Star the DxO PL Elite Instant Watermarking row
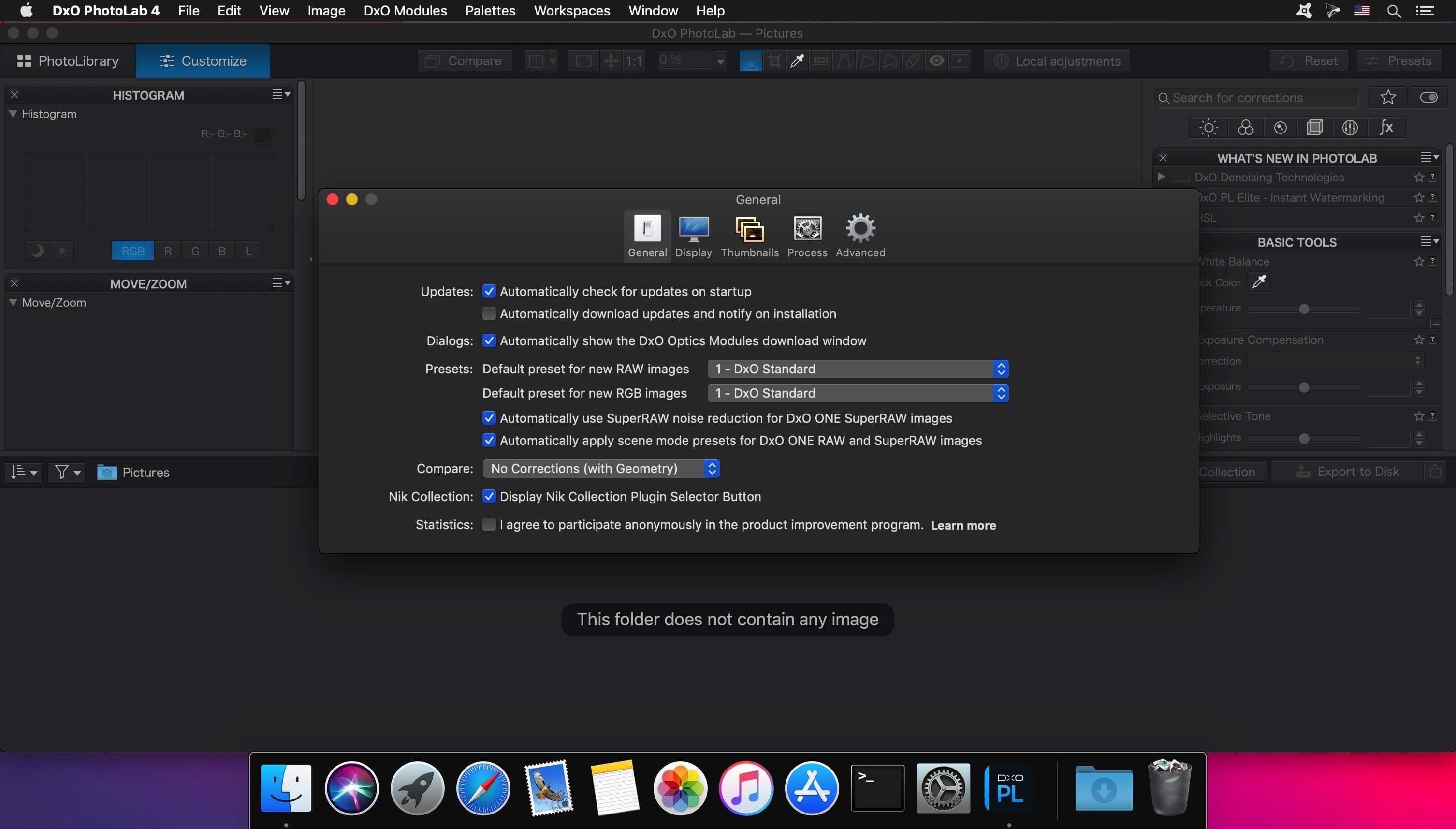 coord(1419,197)
